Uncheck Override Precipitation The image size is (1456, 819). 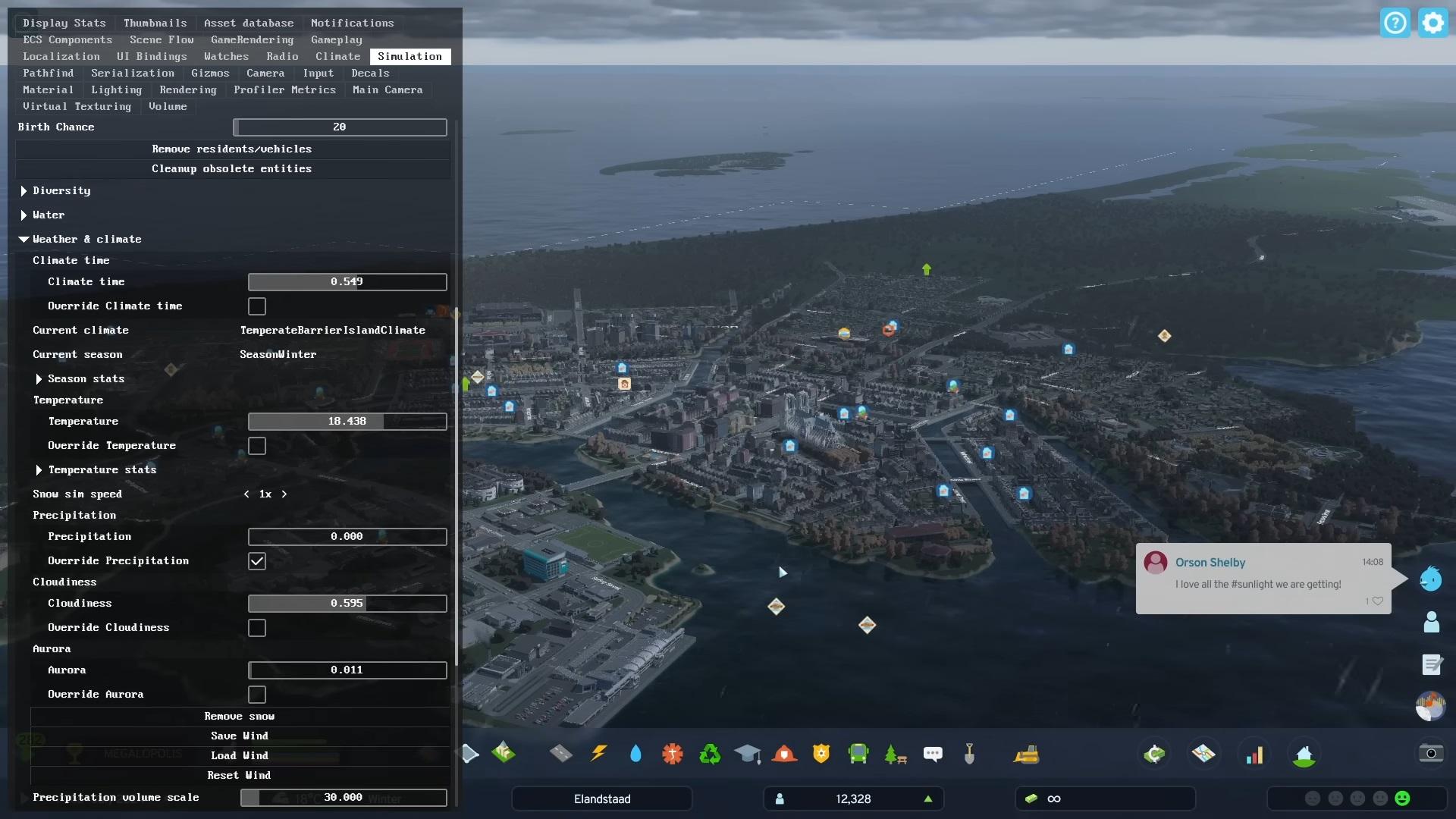coord(257,561)
